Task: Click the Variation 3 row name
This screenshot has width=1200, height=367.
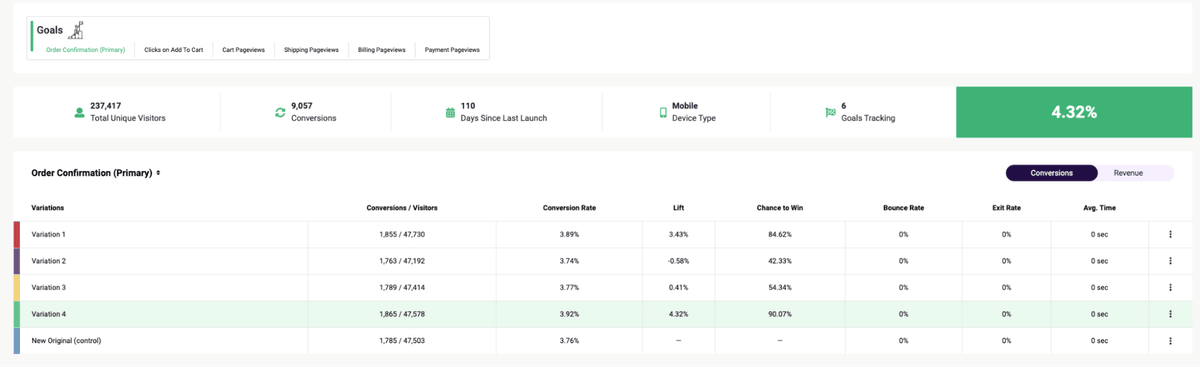Action: [49, 287]
